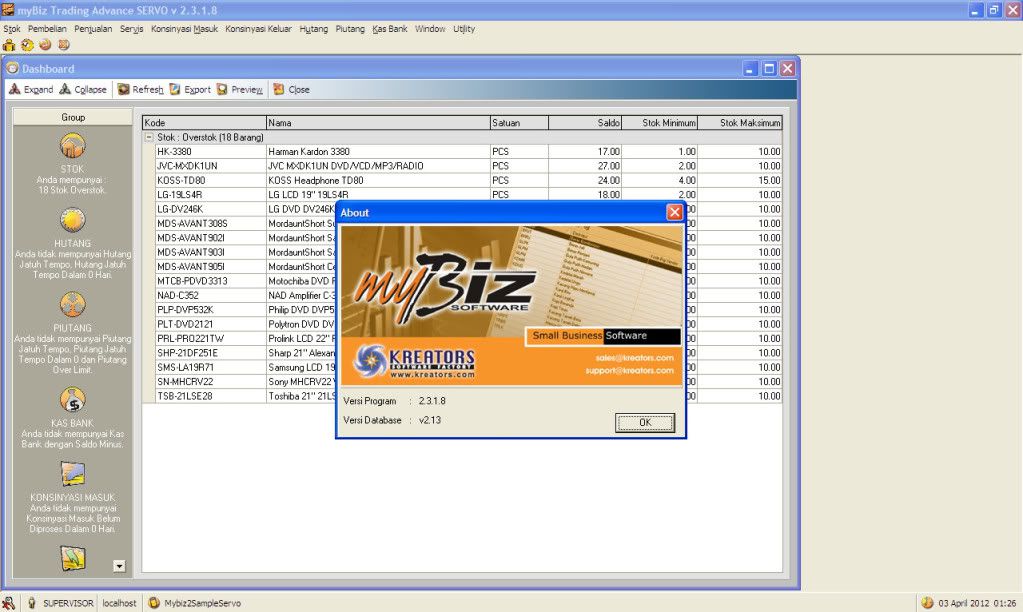Sort by Satuan column header

tap(519, 123)
